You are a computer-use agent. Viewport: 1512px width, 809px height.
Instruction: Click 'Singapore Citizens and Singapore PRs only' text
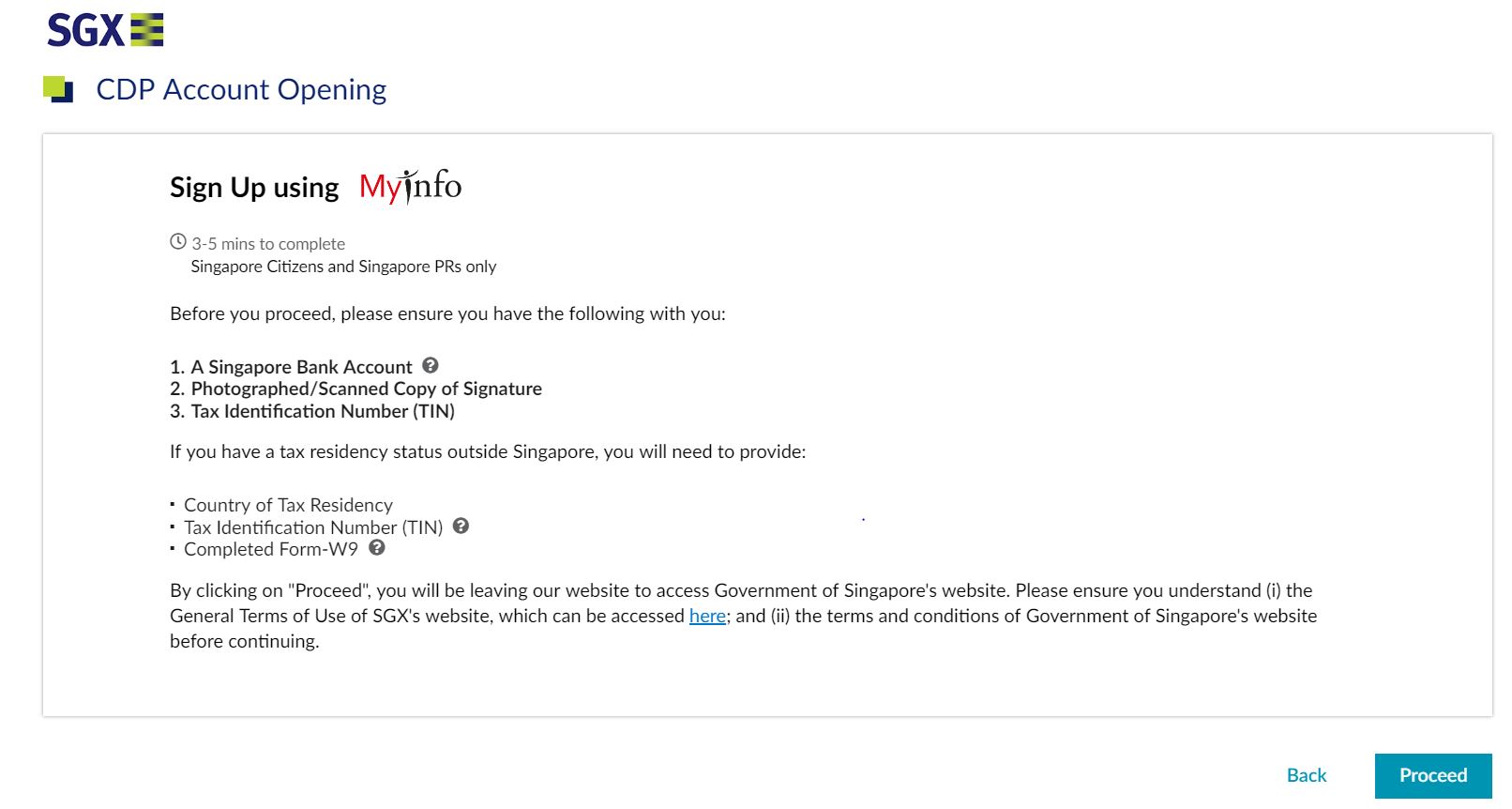pyautogui.click(x=343, y=267)
